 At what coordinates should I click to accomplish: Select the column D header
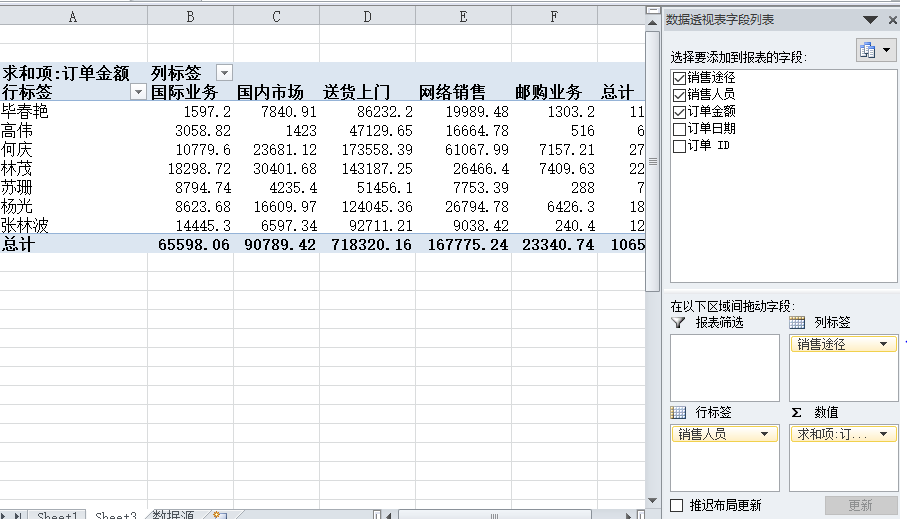pos(367,17)
